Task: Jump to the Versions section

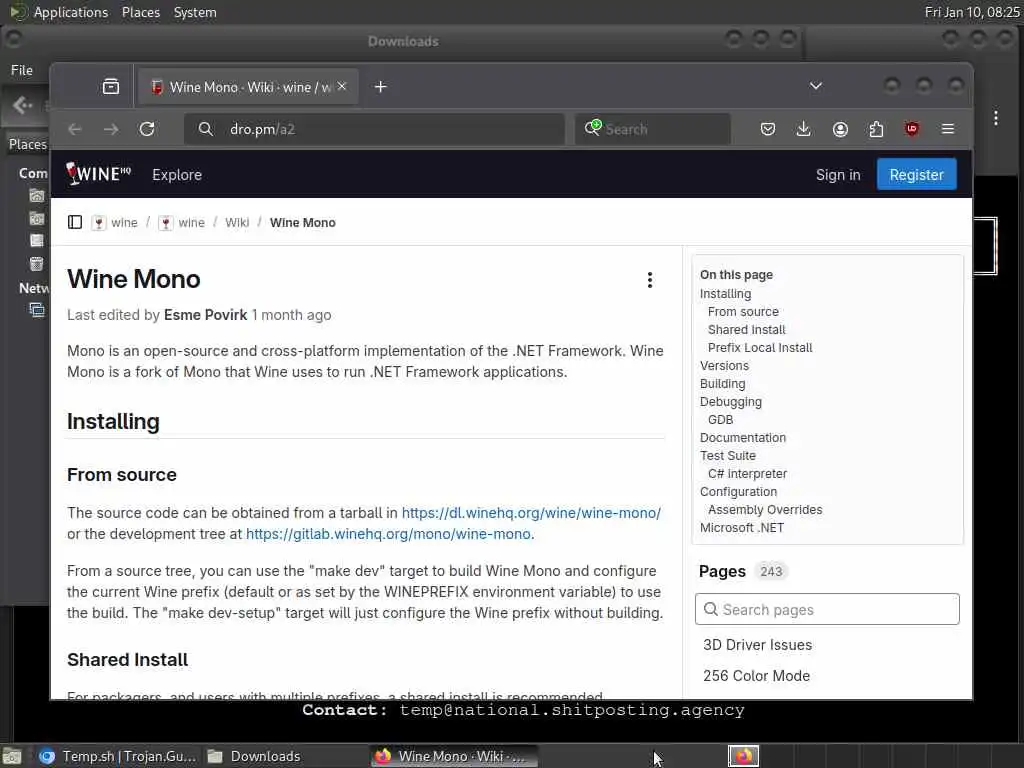Action: [x=724, y=366]
